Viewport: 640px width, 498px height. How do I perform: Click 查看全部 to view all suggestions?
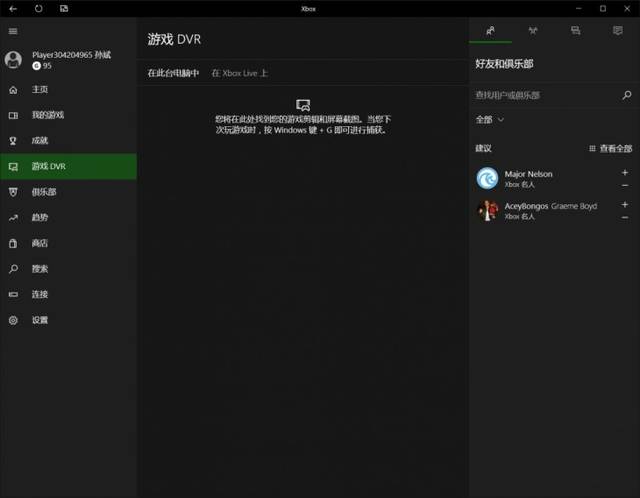(611, 149)
